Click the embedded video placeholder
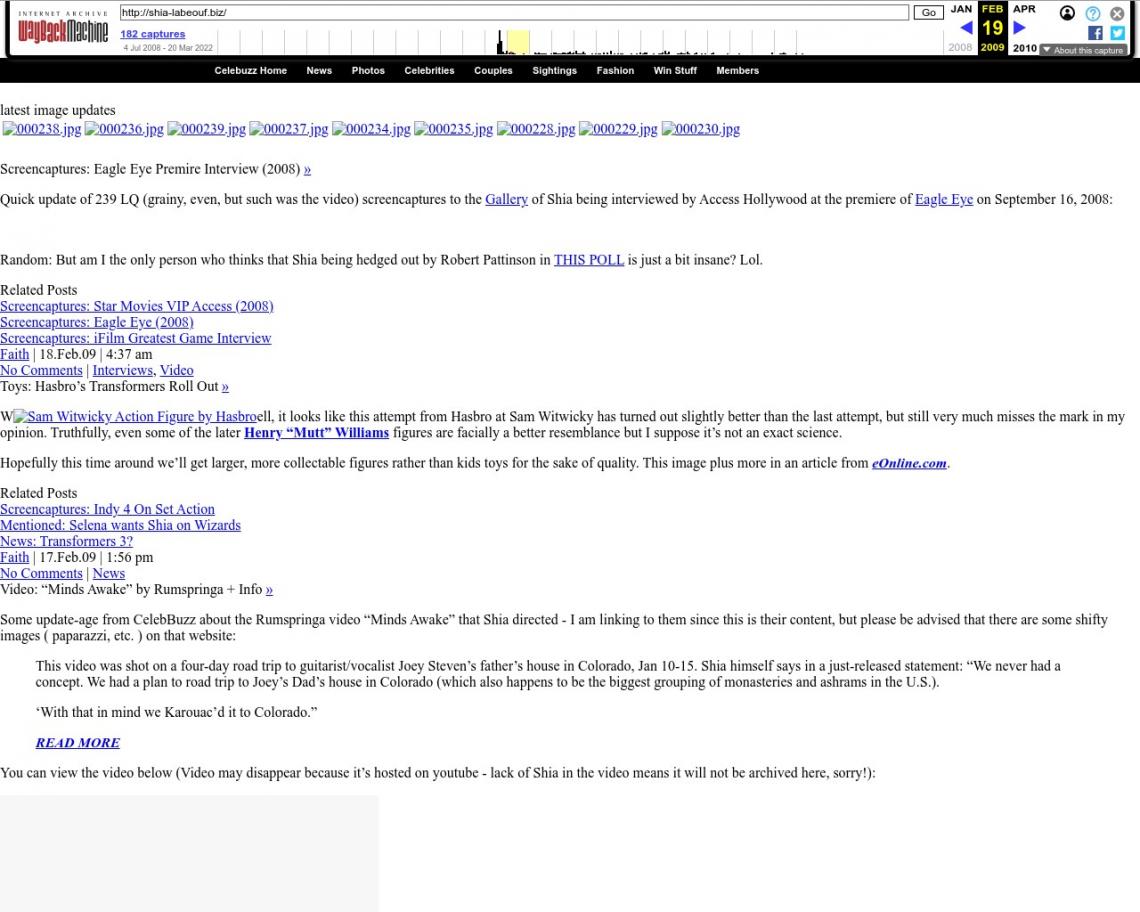Screen dimensions: 1140x912 189,853
